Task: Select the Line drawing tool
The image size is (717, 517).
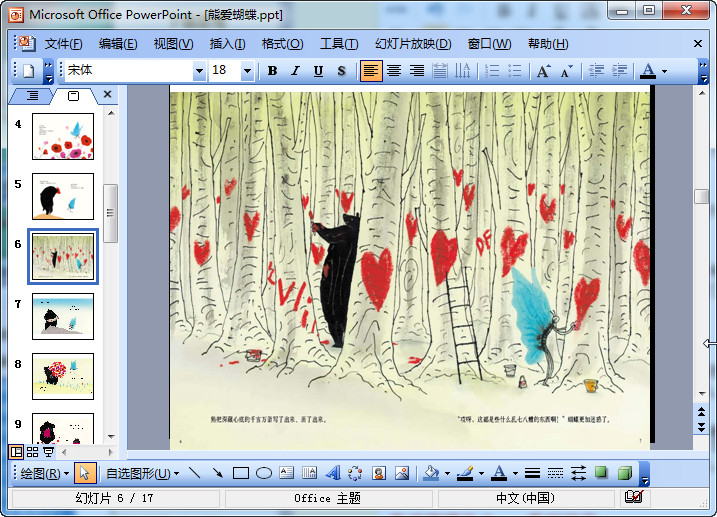Action: click(x=195, y=473)
